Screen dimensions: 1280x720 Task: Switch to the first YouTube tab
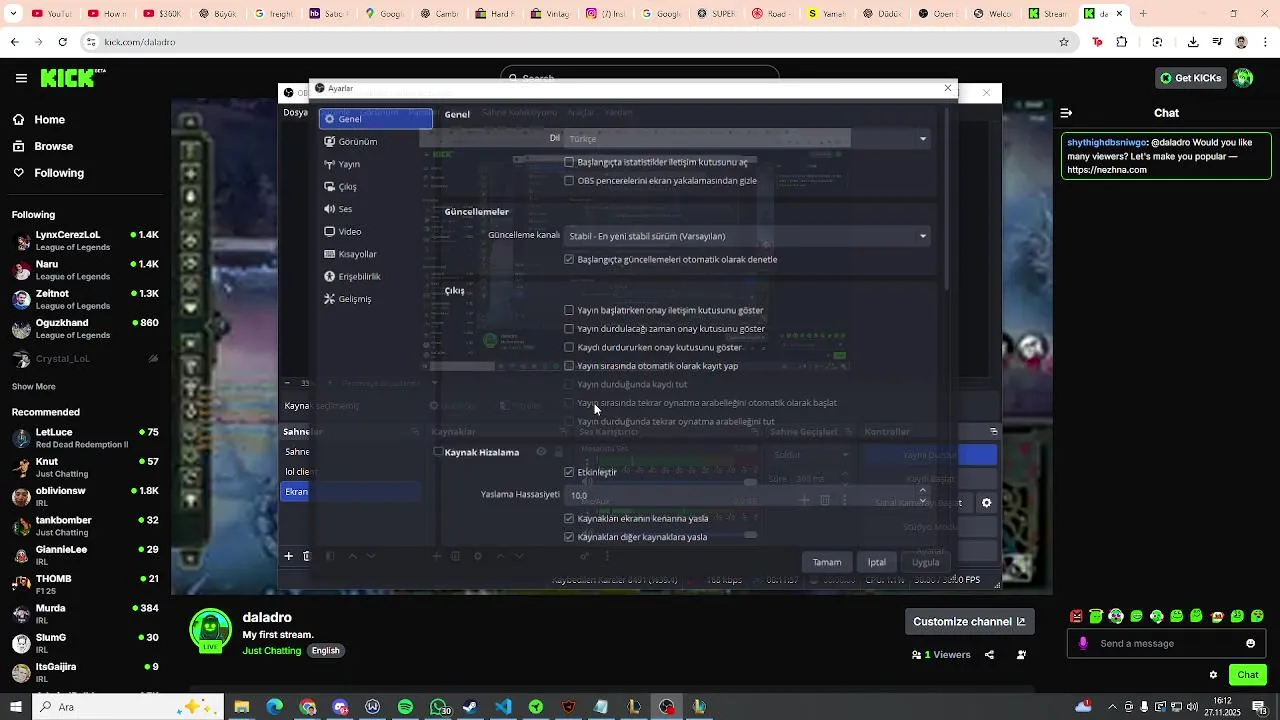pos(50,14)
